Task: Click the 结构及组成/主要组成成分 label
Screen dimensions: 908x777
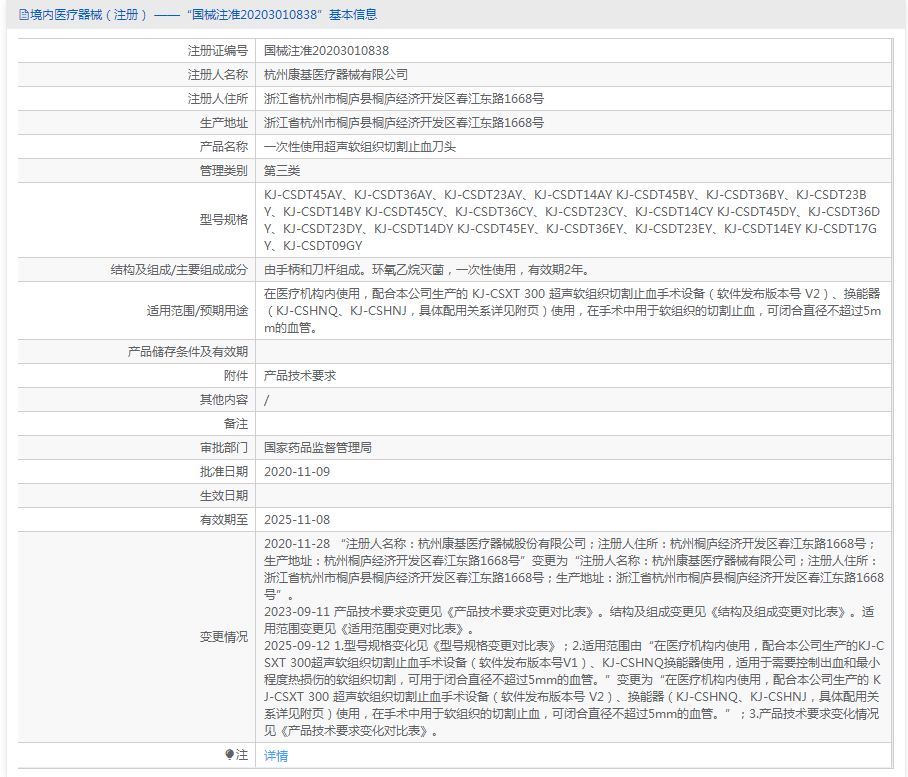Action: coord(180,270)
